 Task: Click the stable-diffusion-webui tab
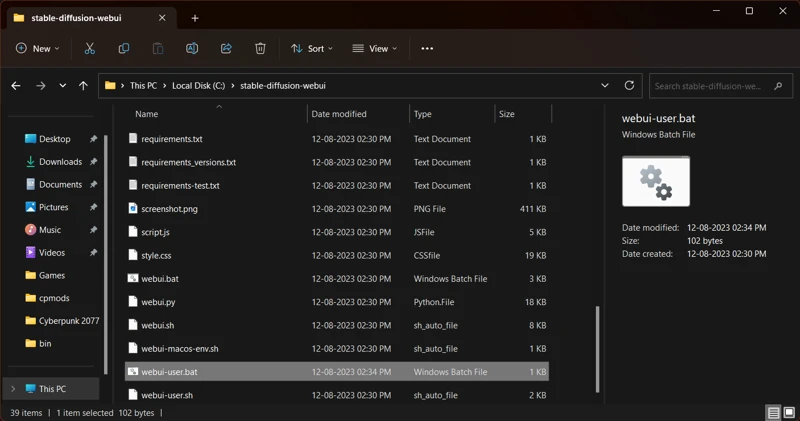[x=92, y=18]
